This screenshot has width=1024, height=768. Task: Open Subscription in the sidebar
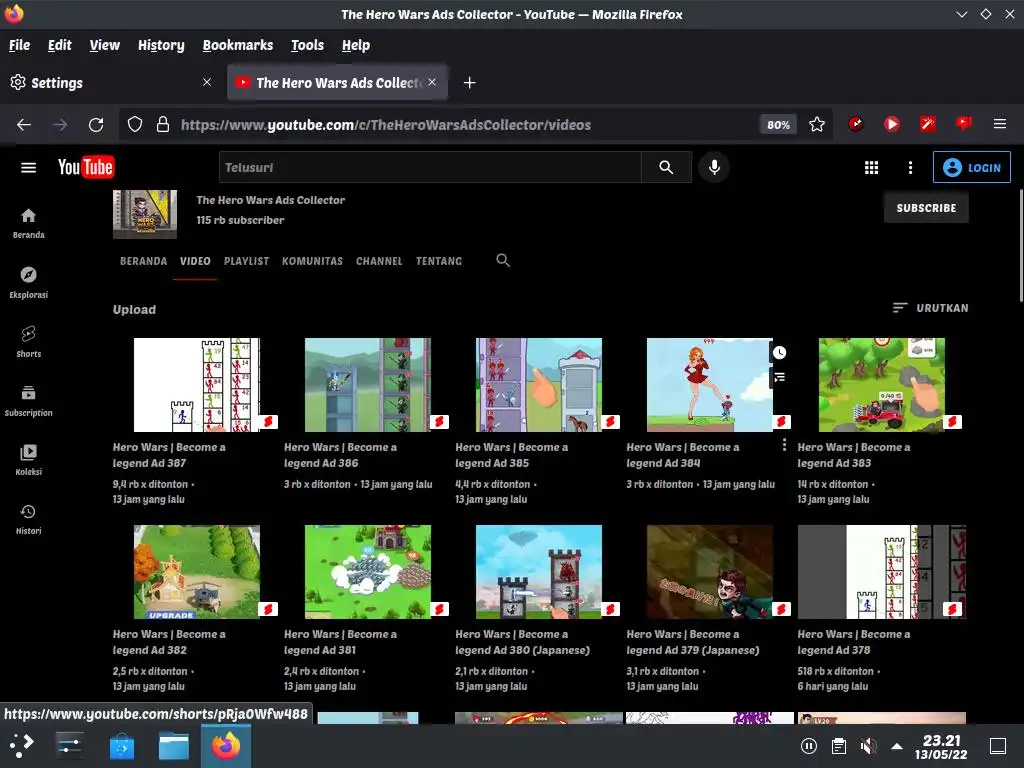pyautogui.click(x=29, y=401)
